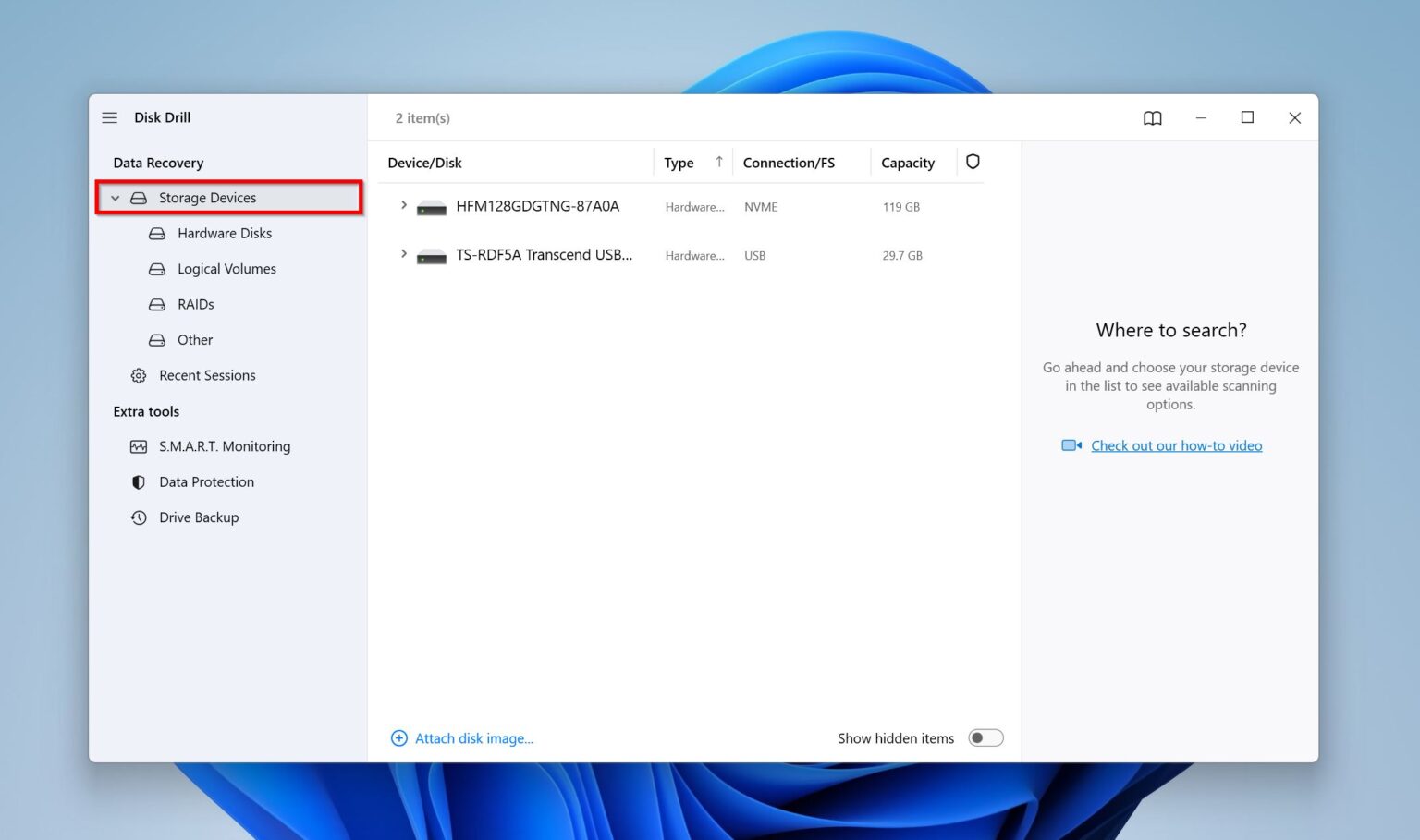Image resolution: width=1420 pixels, height=840 pixels.
Task: Open the knowledge base book icon
Action: [x=1152, y=117]
